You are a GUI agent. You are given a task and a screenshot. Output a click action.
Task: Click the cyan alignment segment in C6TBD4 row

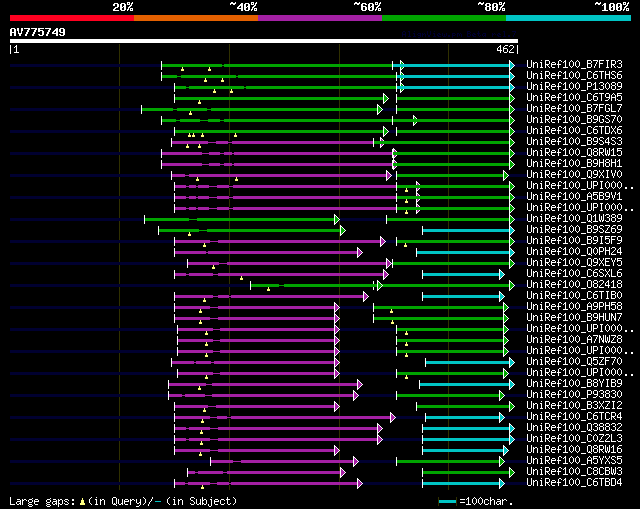pyautogui.click(x=461, y=484)
